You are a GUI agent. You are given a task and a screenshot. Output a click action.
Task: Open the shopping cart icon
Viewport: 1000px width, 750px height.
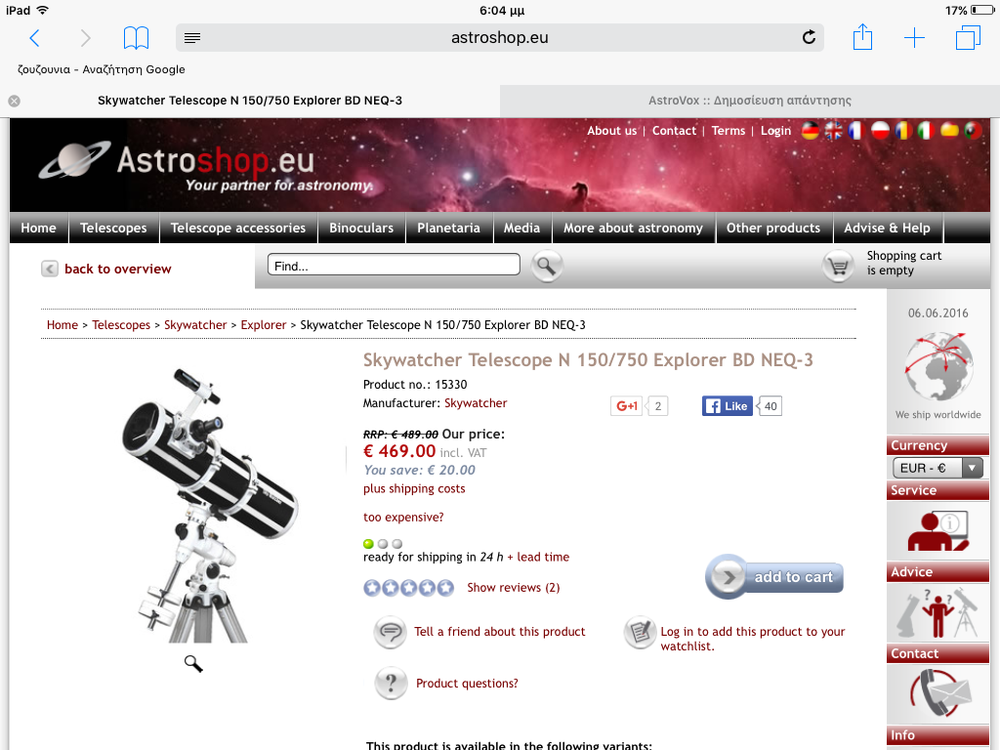pyautogui.click(x=838, y=266)
